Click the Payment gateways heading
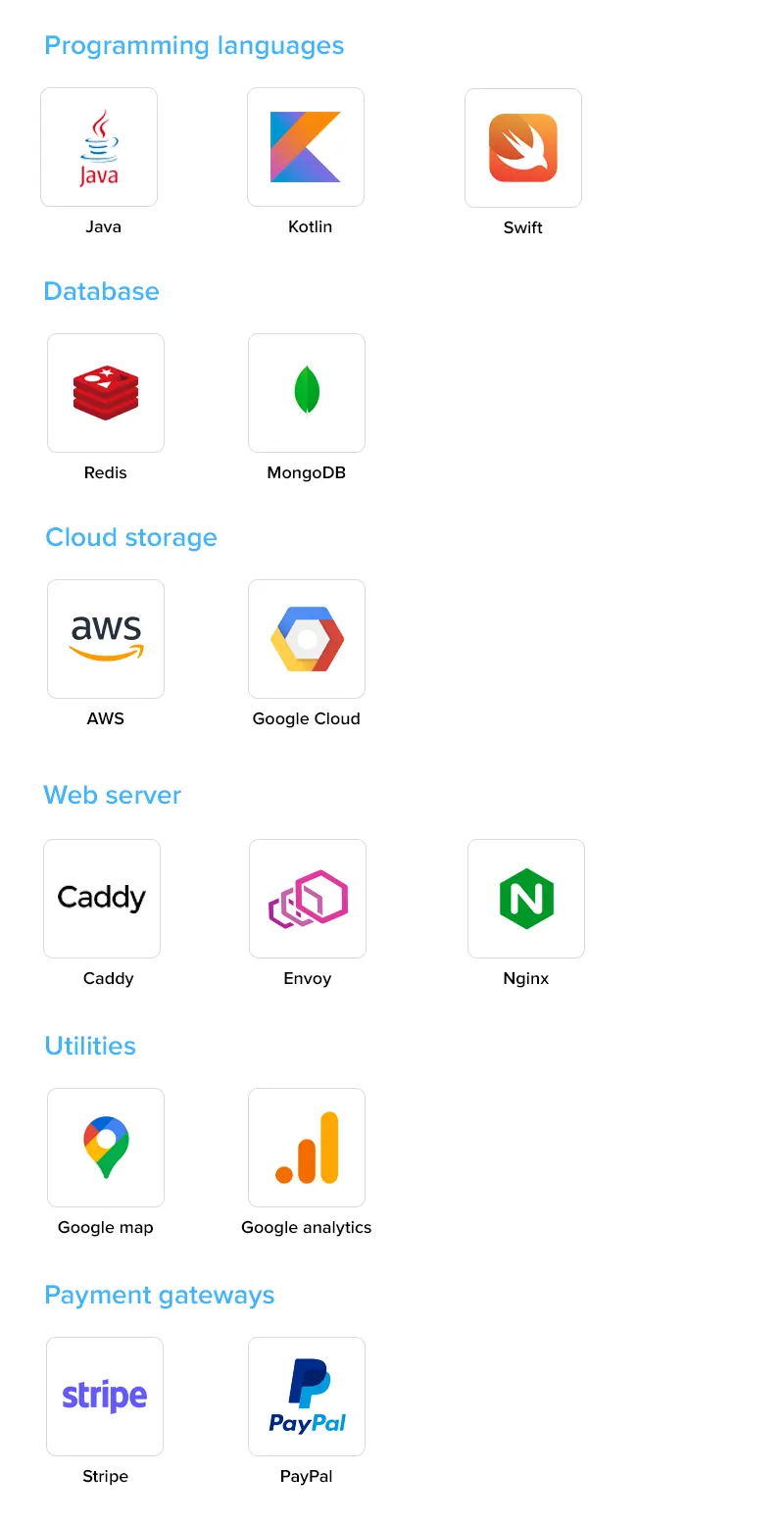Screen dimensions: 784x1523 [159, 1295]
